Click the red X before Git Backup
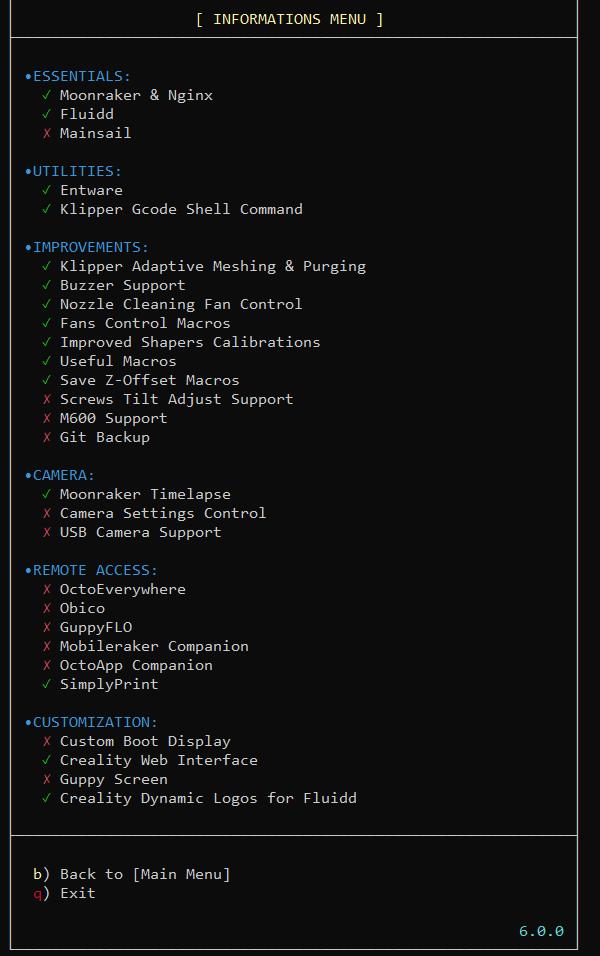The width and height of the screenshot is (600, 956). coord(47,437)
